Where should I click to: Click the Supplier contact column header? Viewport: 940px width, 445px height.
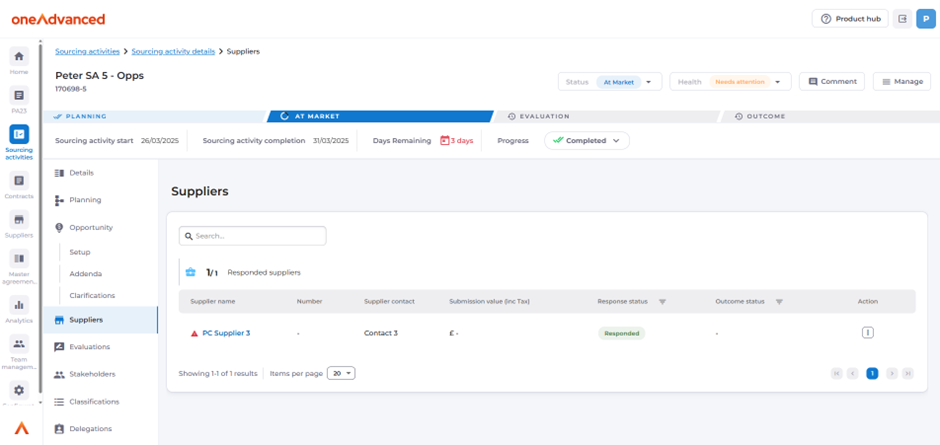pos(389,302)
